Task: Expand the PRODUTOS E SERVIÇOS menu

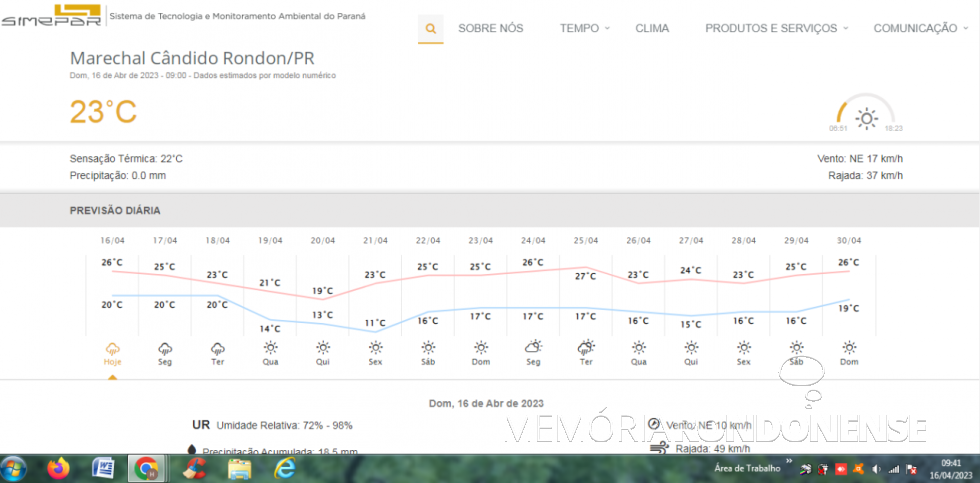Action: click(x=776, y=29)
